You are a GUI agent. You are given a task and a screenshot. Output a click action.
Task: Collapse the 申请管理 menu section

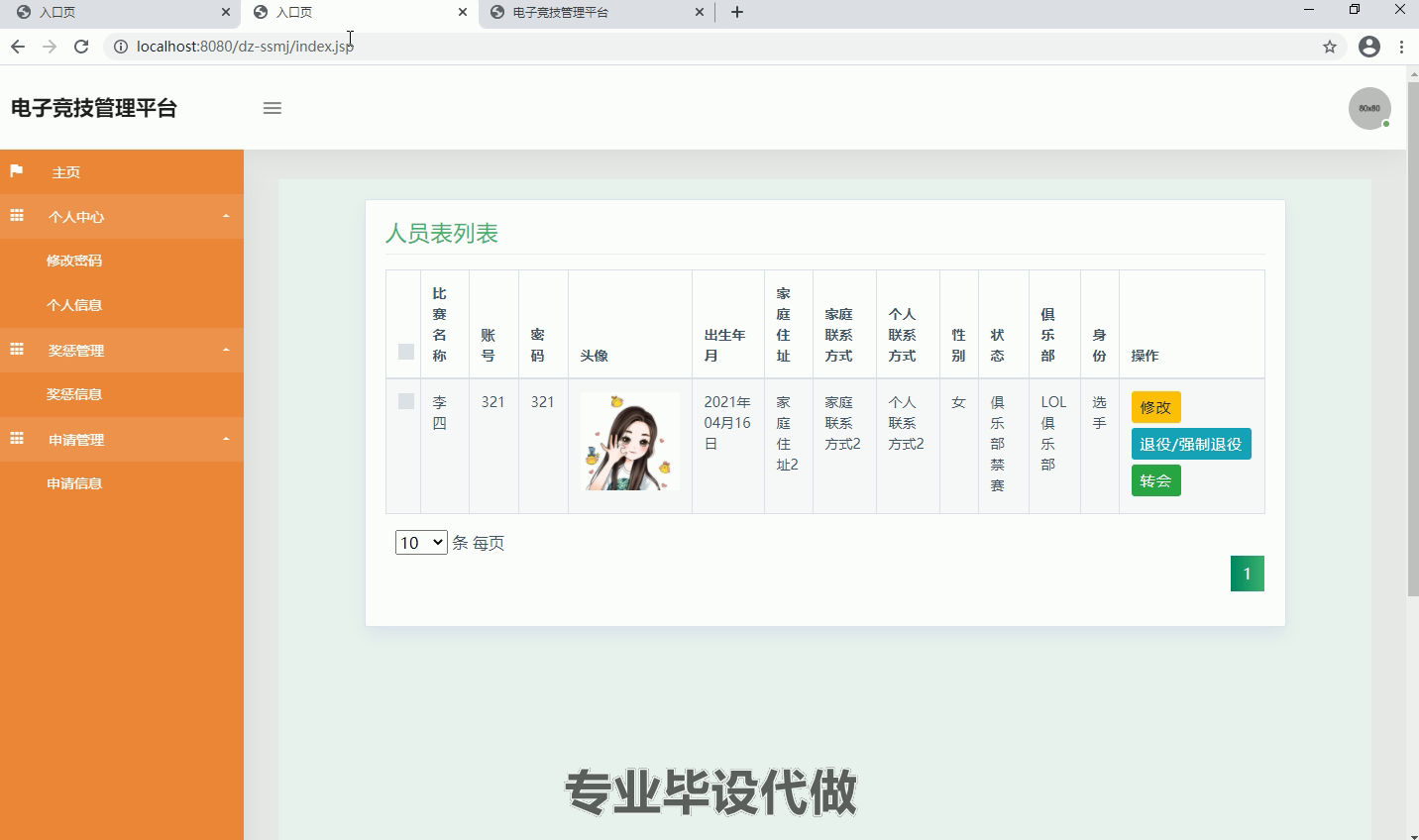point(226,439)
